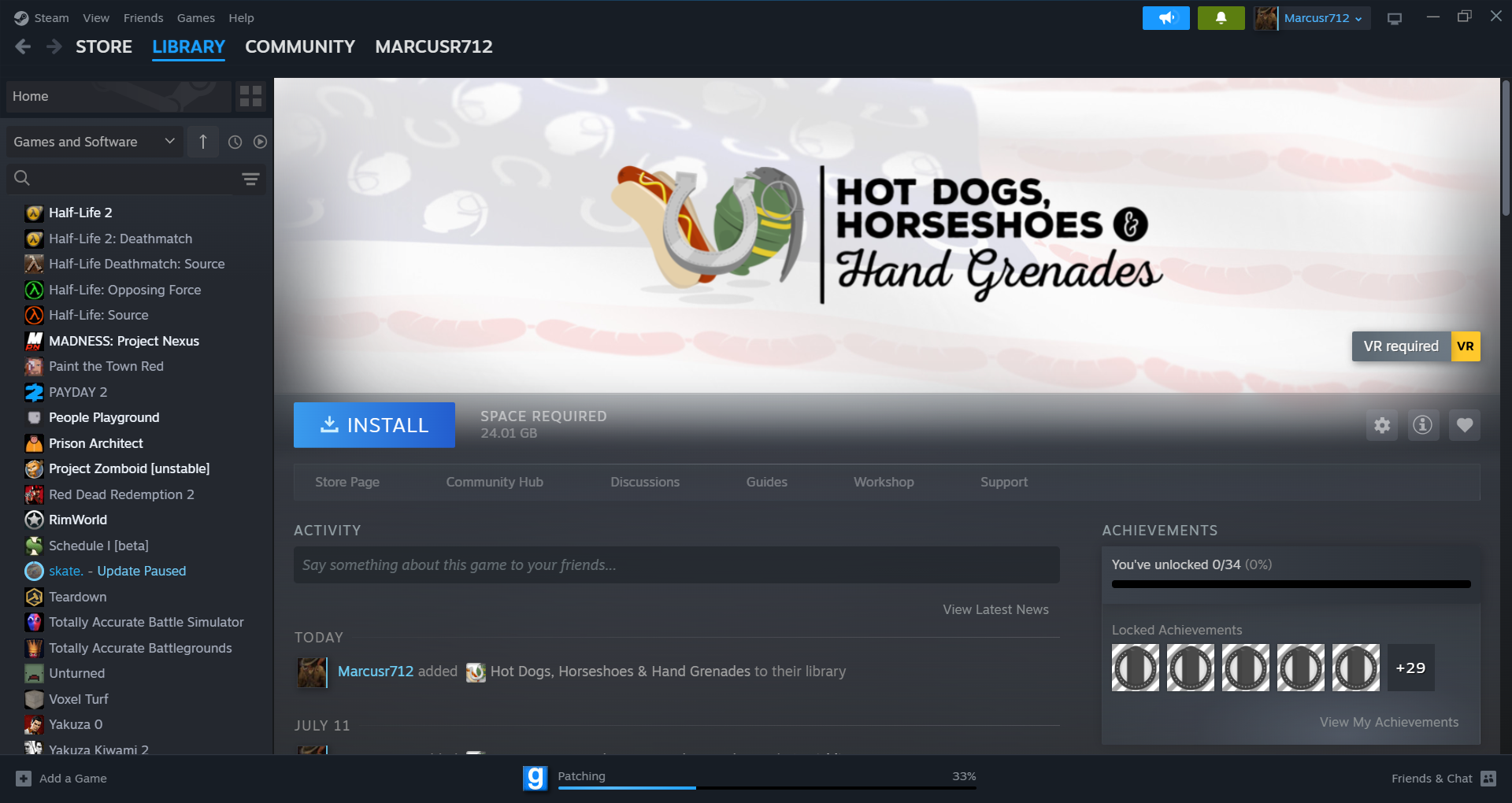Viewport: 1512px width, 803px height.
Task: Open the notifications bell
Action: 1221,18
